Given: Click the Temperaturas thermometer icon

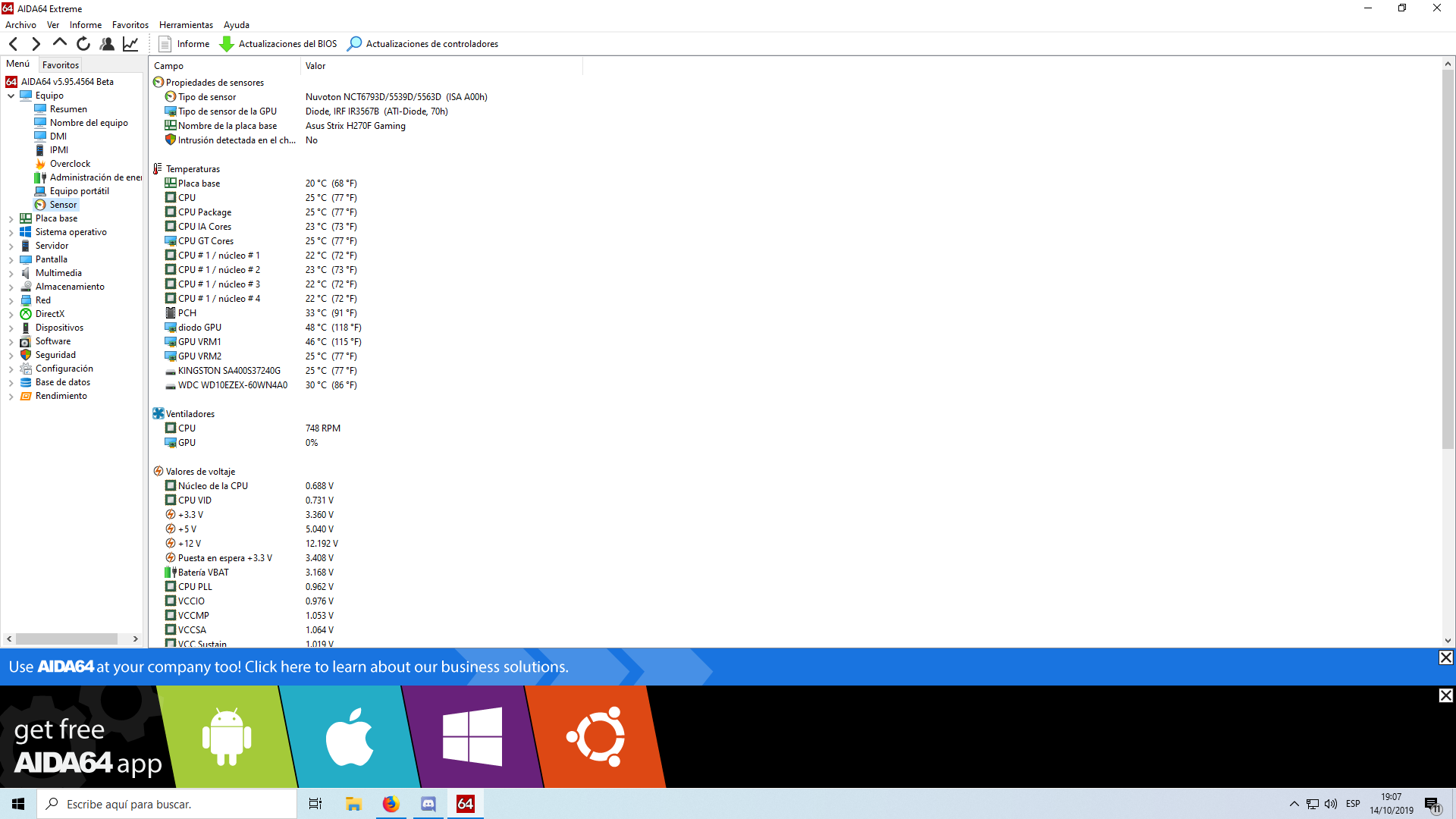Looking at the screenshot, I should point(158,169).
